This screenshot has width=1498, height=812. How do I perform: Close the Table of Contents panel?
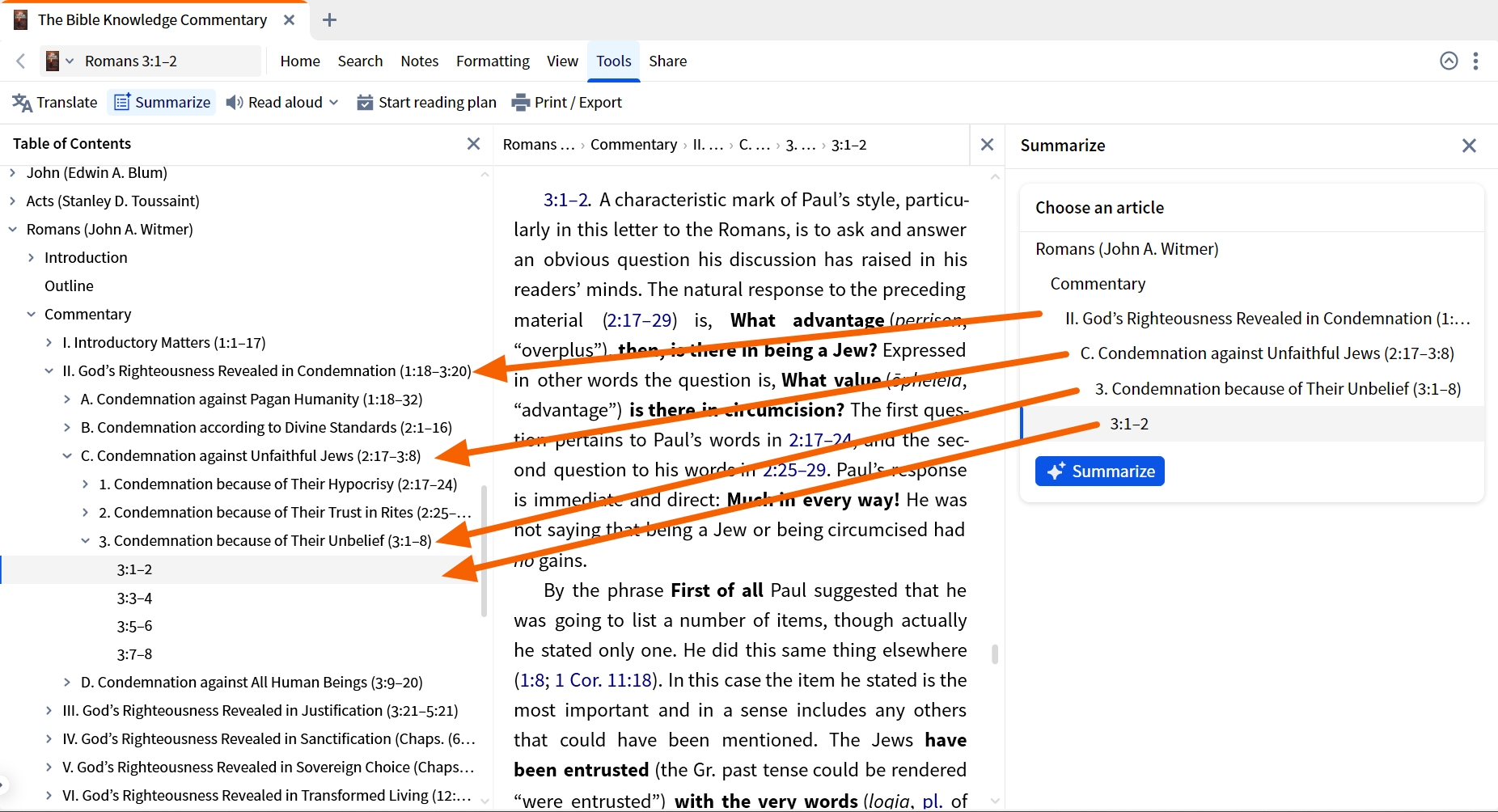point(473,143)
